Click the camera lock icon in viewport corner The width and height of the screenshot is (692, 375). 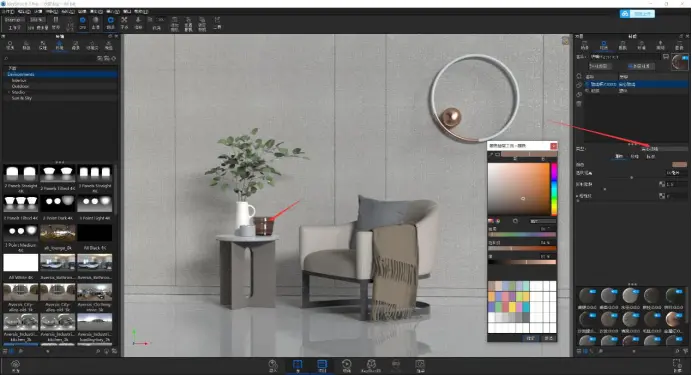tap(565, 41)
